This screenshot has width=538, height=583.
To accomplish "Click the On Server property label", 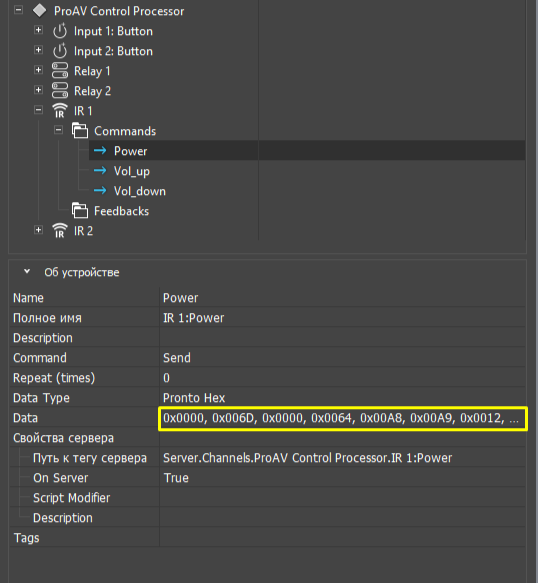I will tap(61, 478).
